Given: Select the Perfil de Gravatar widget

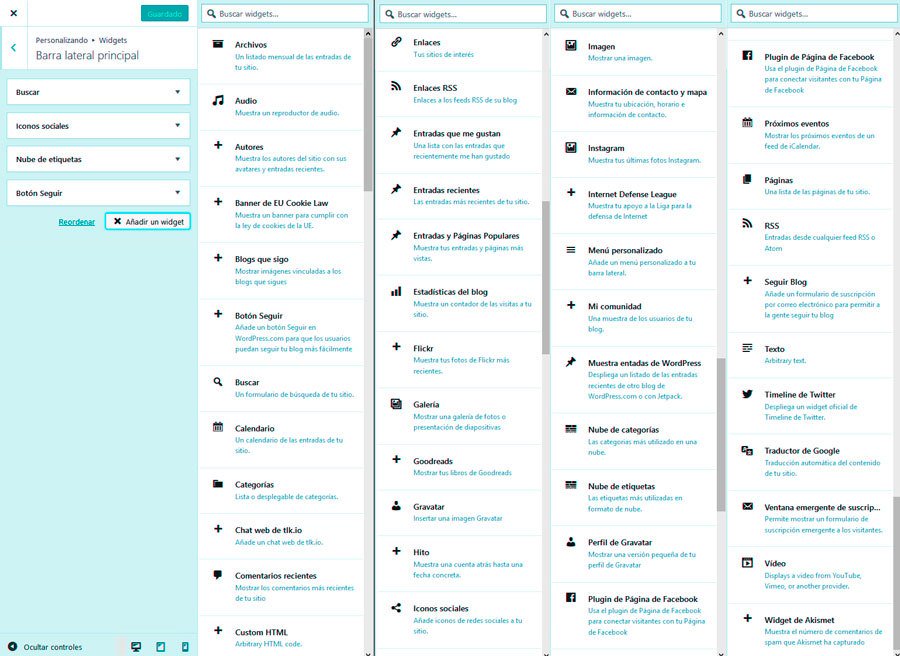Looking at the screenshot, I should click(634, 553).
